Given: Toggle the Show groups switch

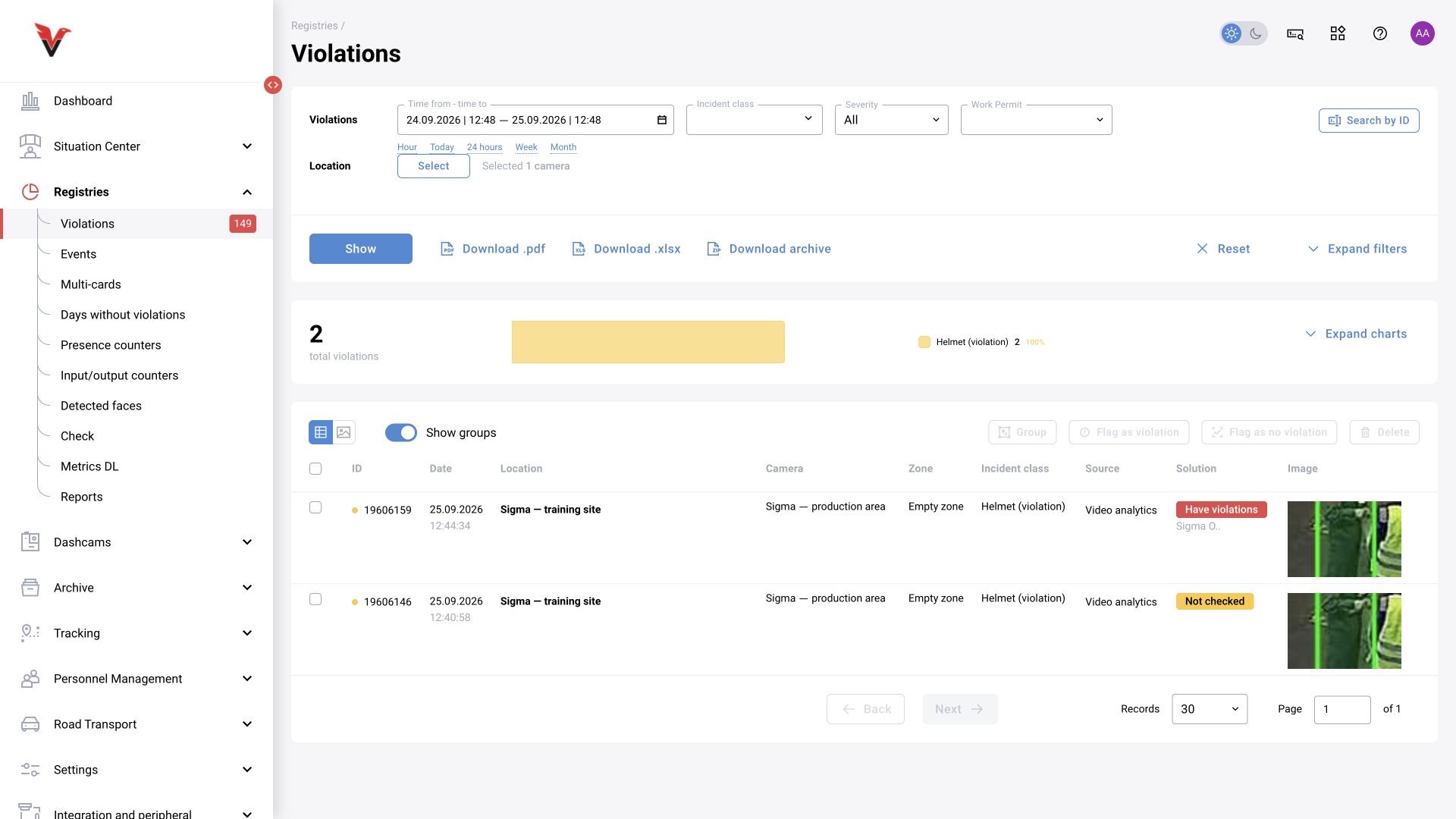Looking at the screenshot, I should pyautogui.click(x=401, y=432).
